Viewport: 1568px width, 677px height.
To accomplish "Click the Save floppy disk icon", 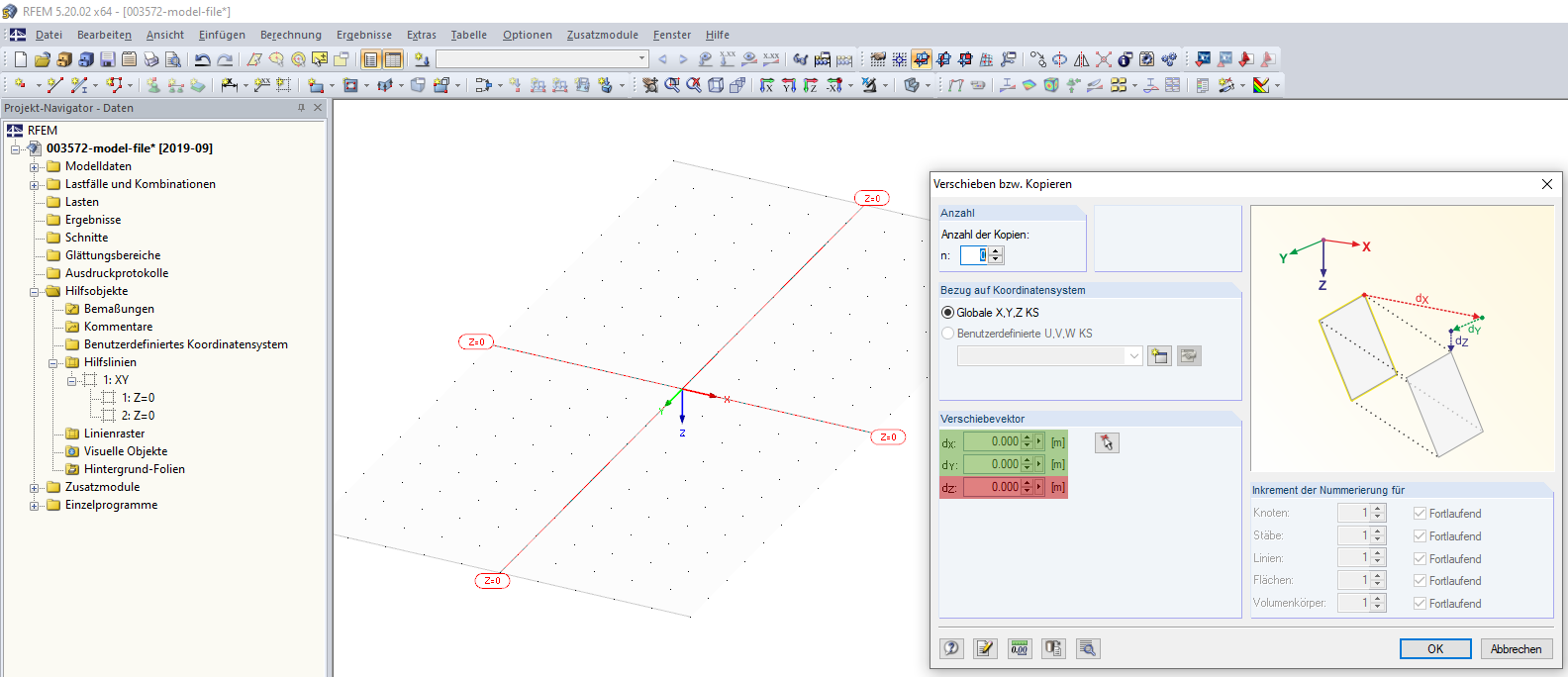I will click(108, 59).
